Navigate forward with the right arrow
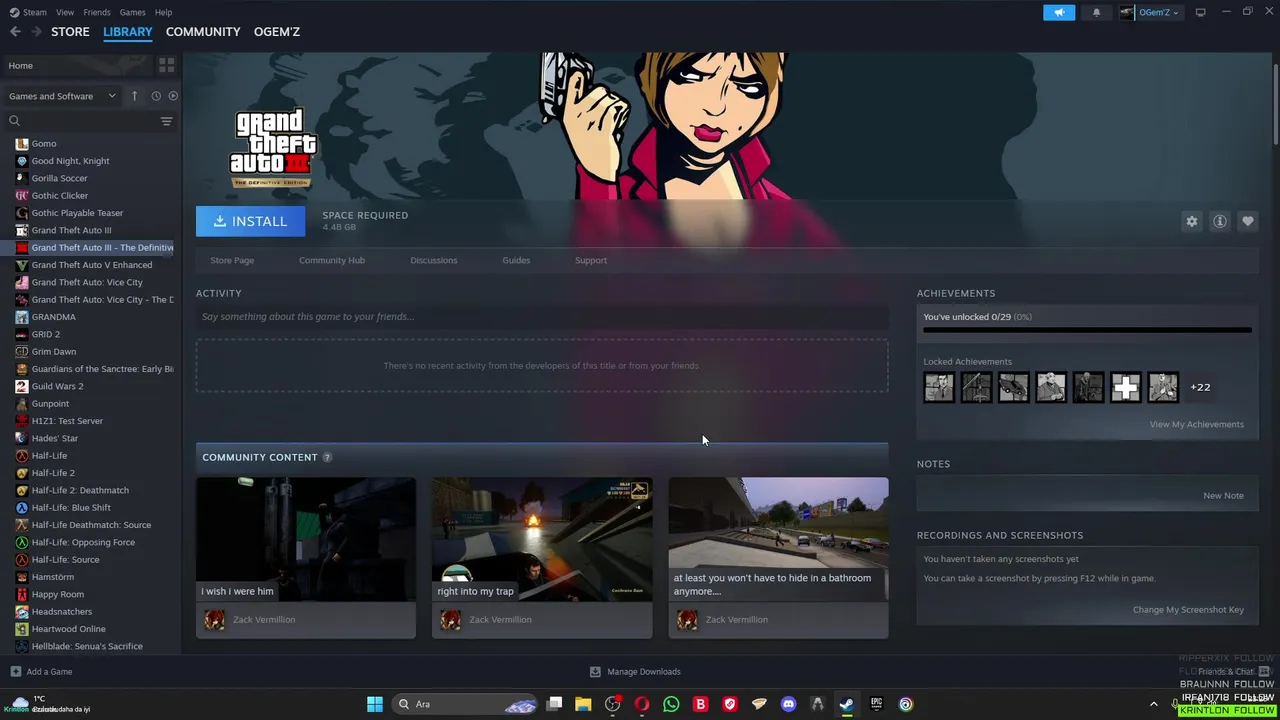Viewport: 1280px width, 720px height. click(36, 32)
